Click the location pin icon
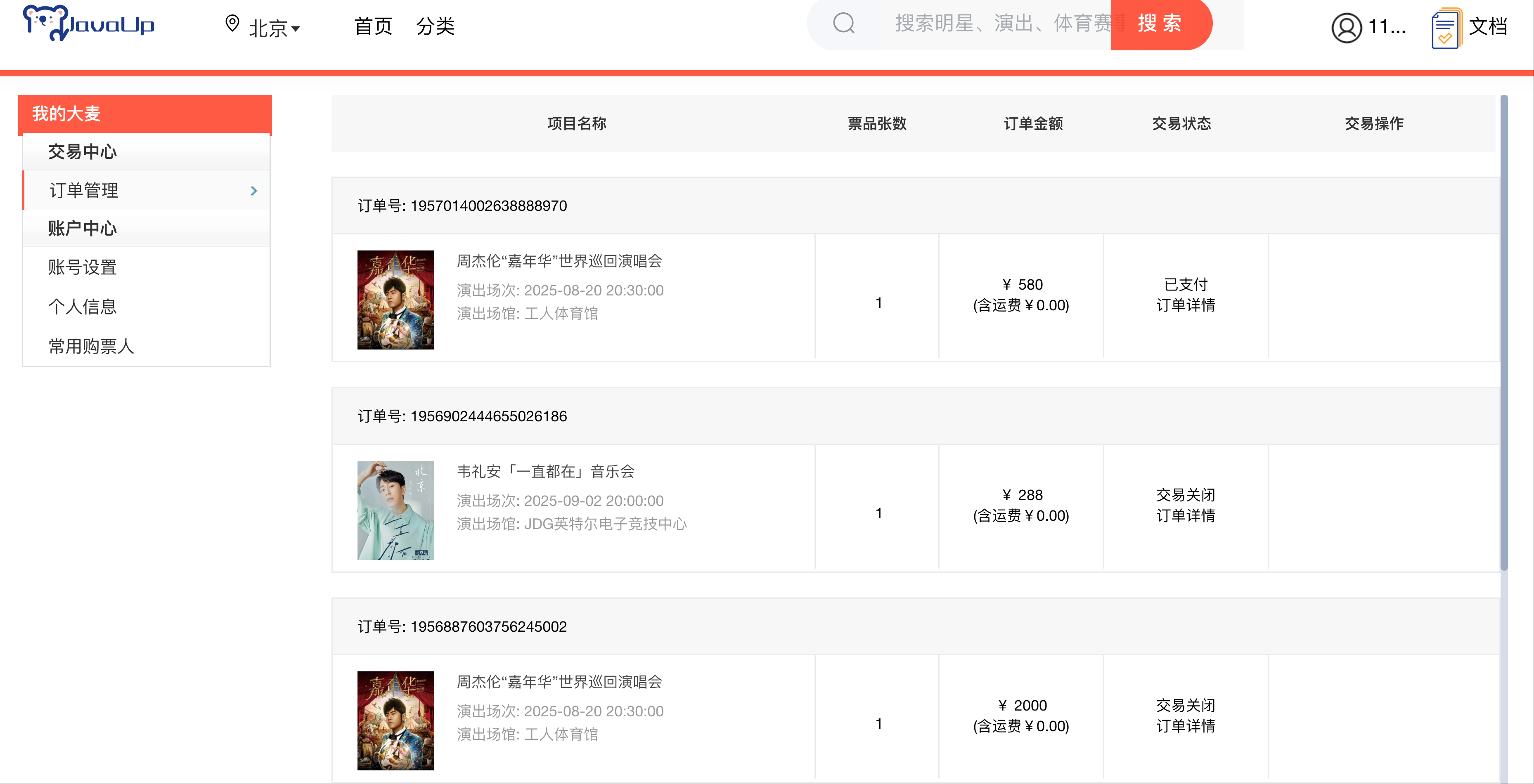Image resolution: width=1534 pixels, height=784 pixels. tap(232, 24)
